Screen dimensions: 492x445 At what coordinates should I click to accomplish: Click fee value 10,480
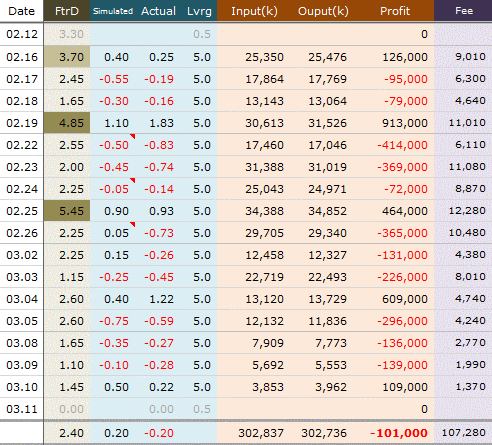467,233
